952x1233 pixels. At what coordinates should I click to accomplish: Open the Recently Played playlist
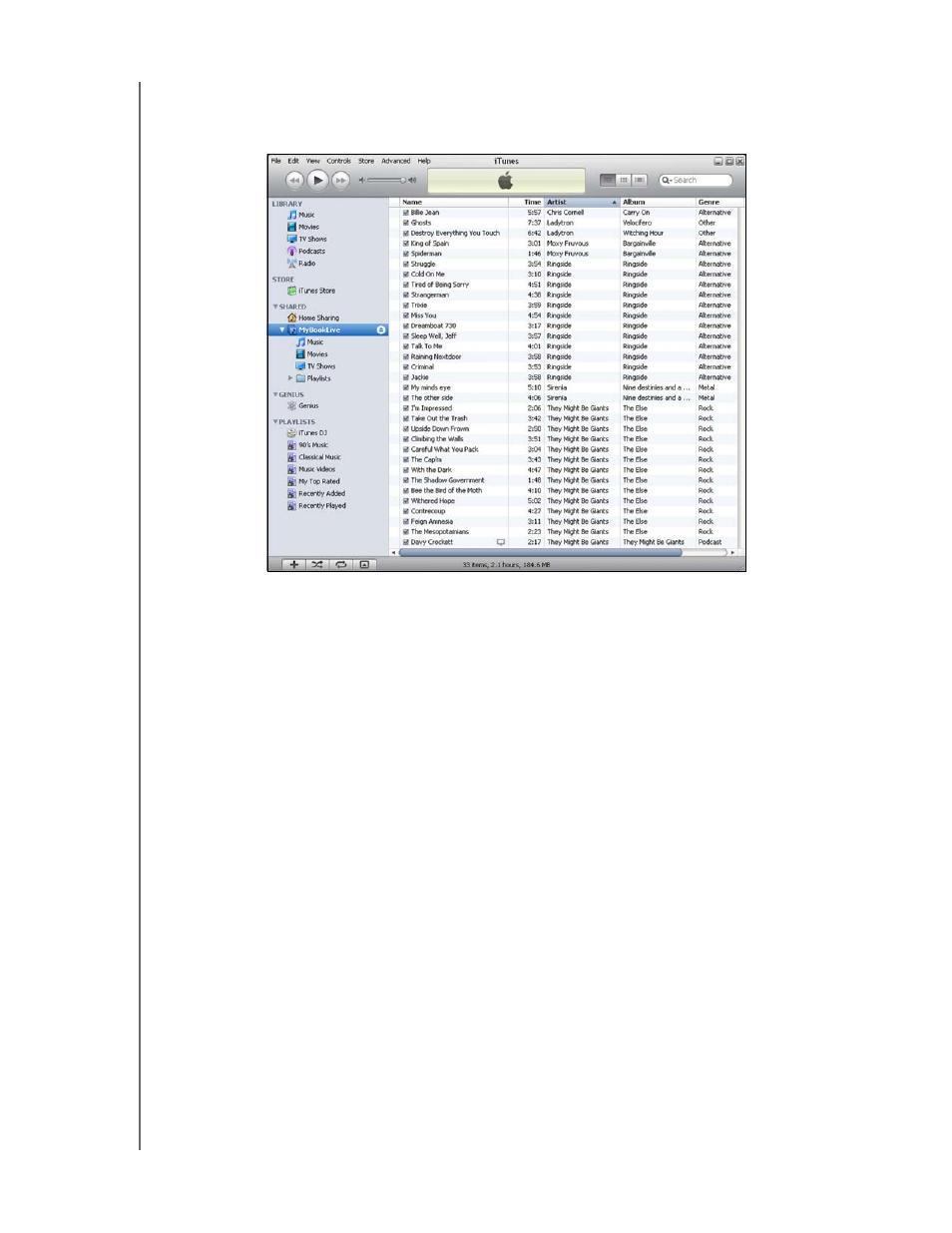point(316,505)
